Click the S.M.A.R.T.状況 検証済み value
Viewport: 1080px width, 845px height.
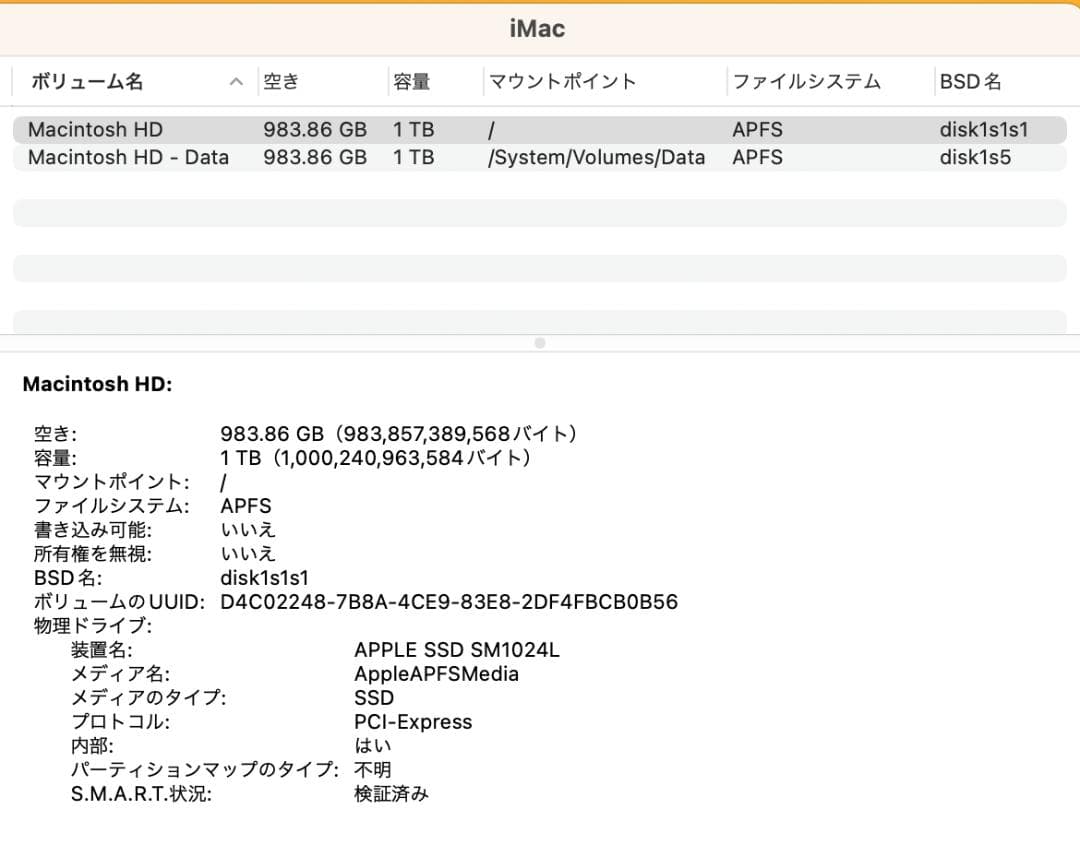pos(390,793)
